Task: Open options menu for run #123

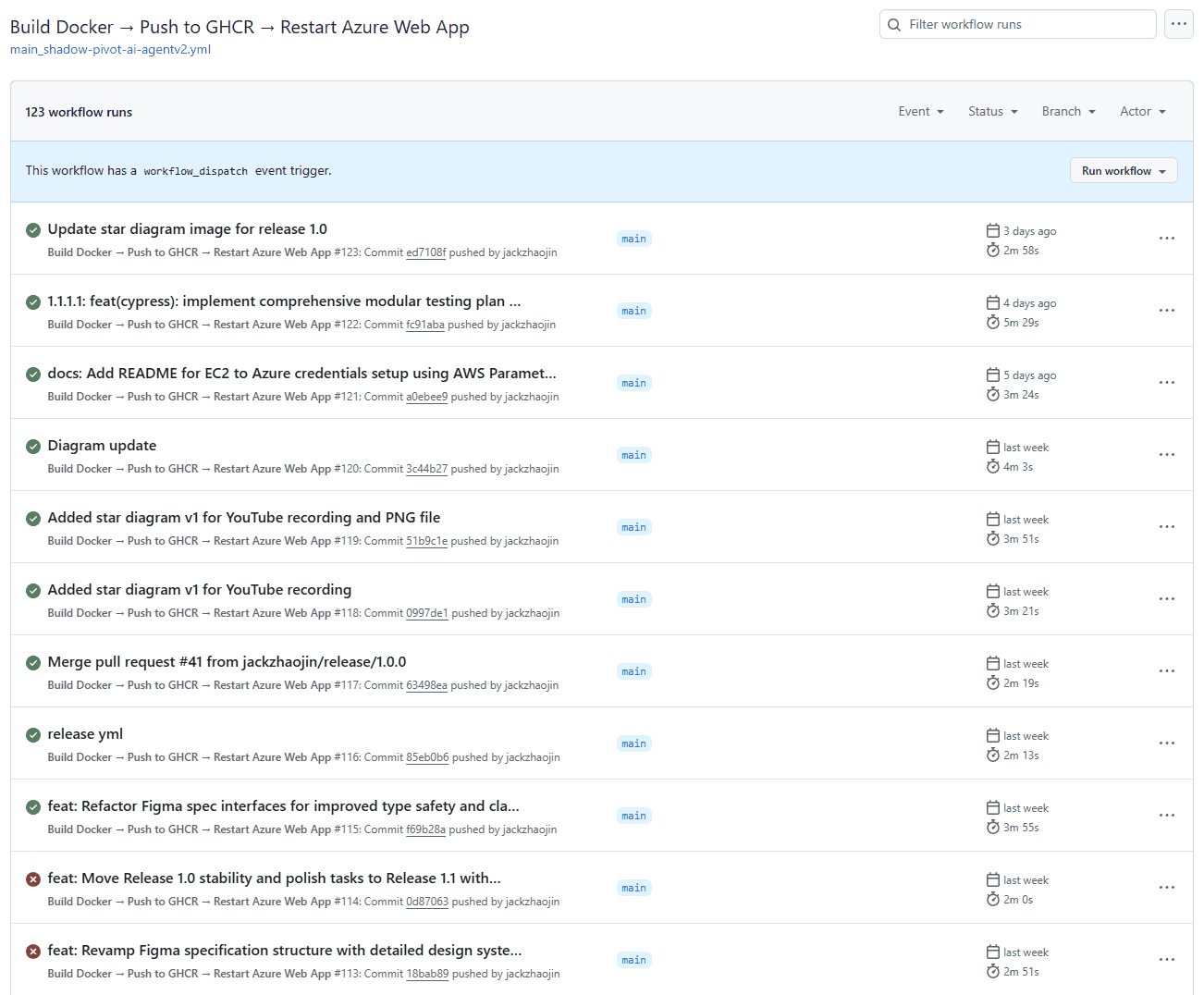Action: pos(1167,239)
